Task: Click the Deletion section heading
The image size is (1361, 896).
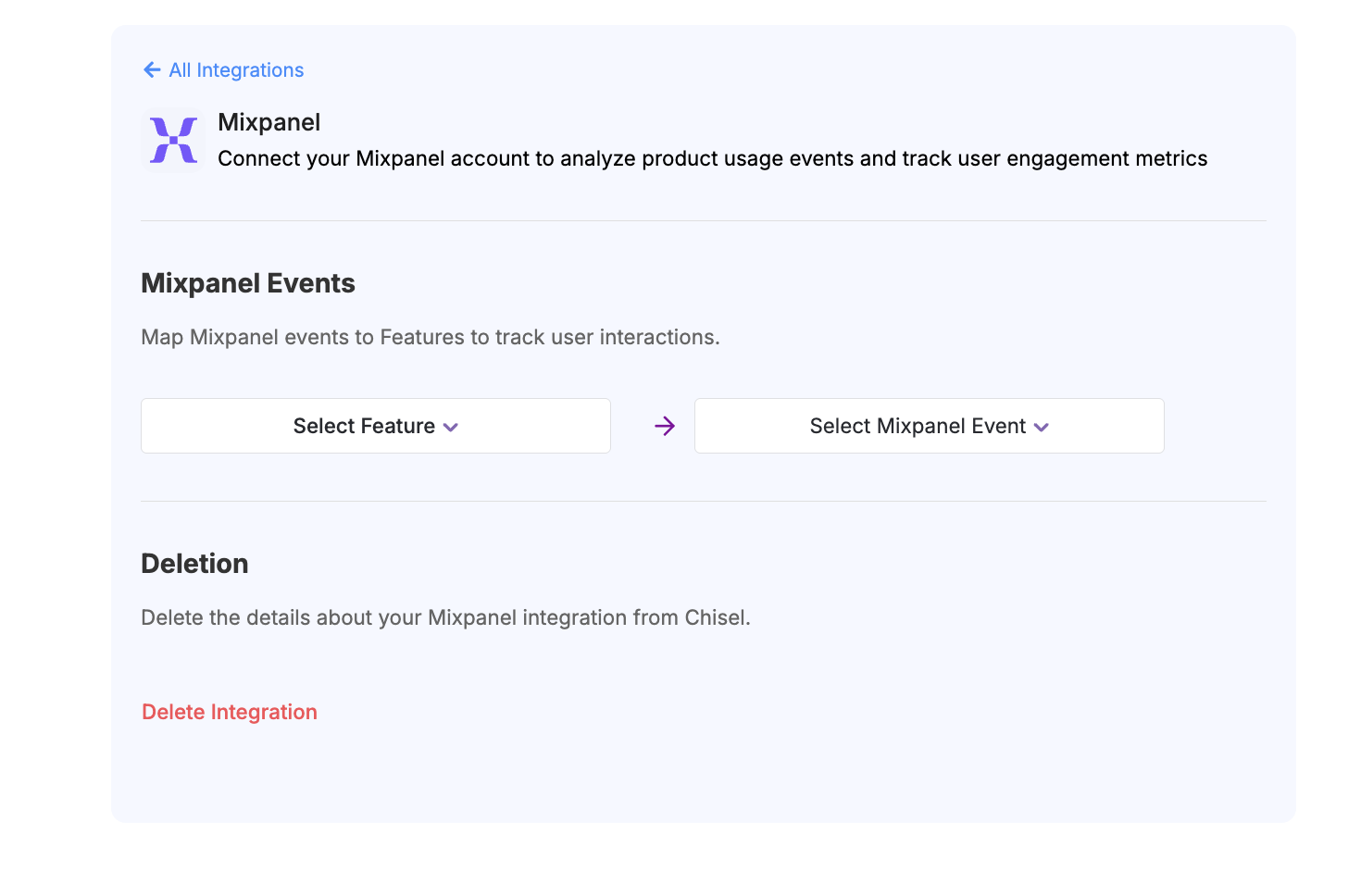Action: [x=194, y=563]
